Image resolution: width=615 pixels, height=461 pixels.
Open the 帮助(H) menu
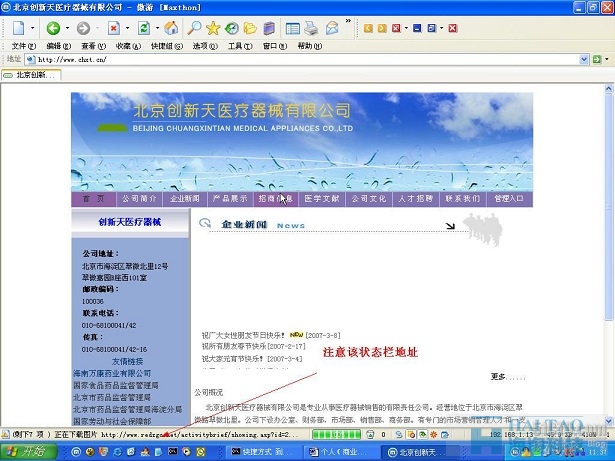tap(310, 46)
